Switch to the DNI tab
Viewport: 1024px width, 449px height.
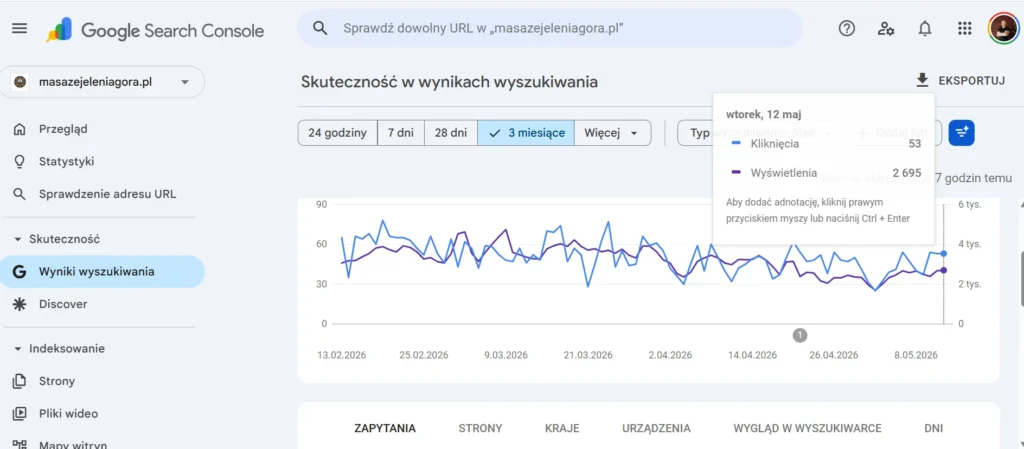[933, 429]
